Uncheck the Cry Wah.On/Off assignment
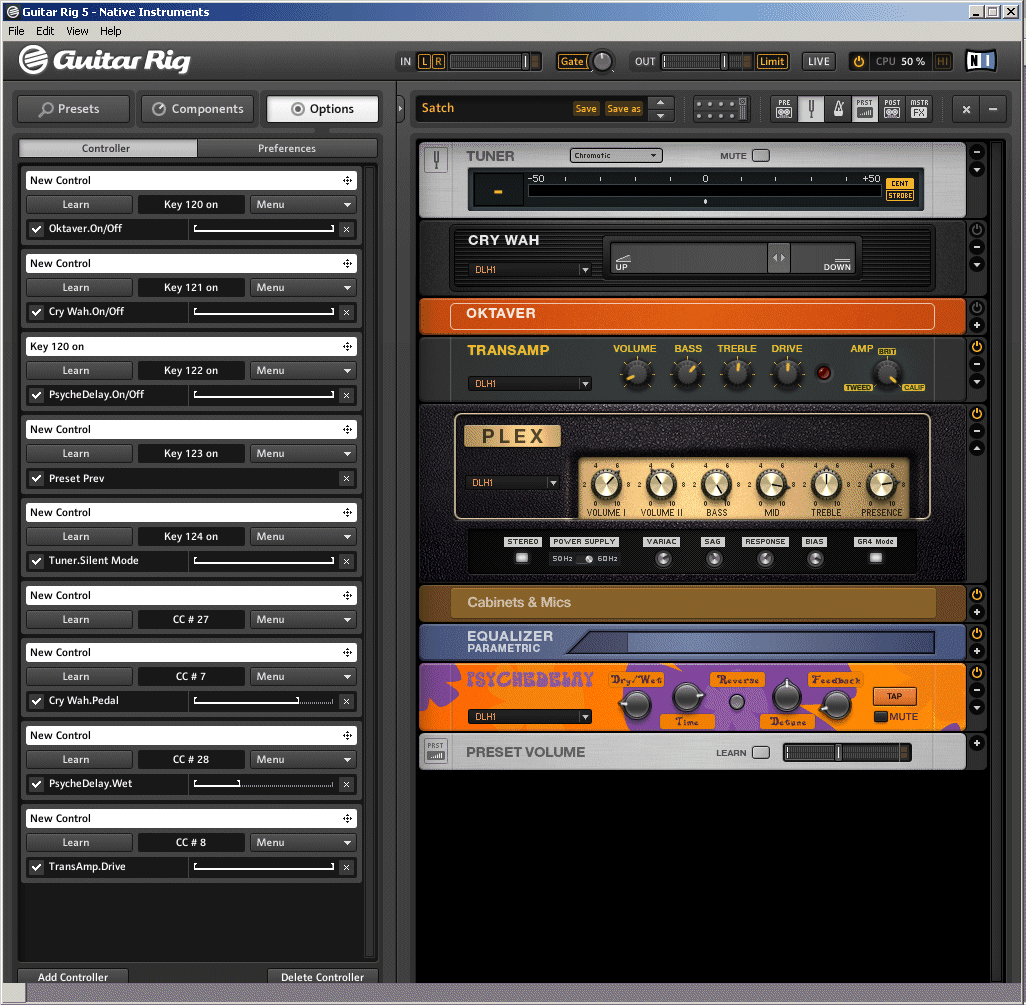The height and width of the screenshot is (1005, 1026). (37, 312)
